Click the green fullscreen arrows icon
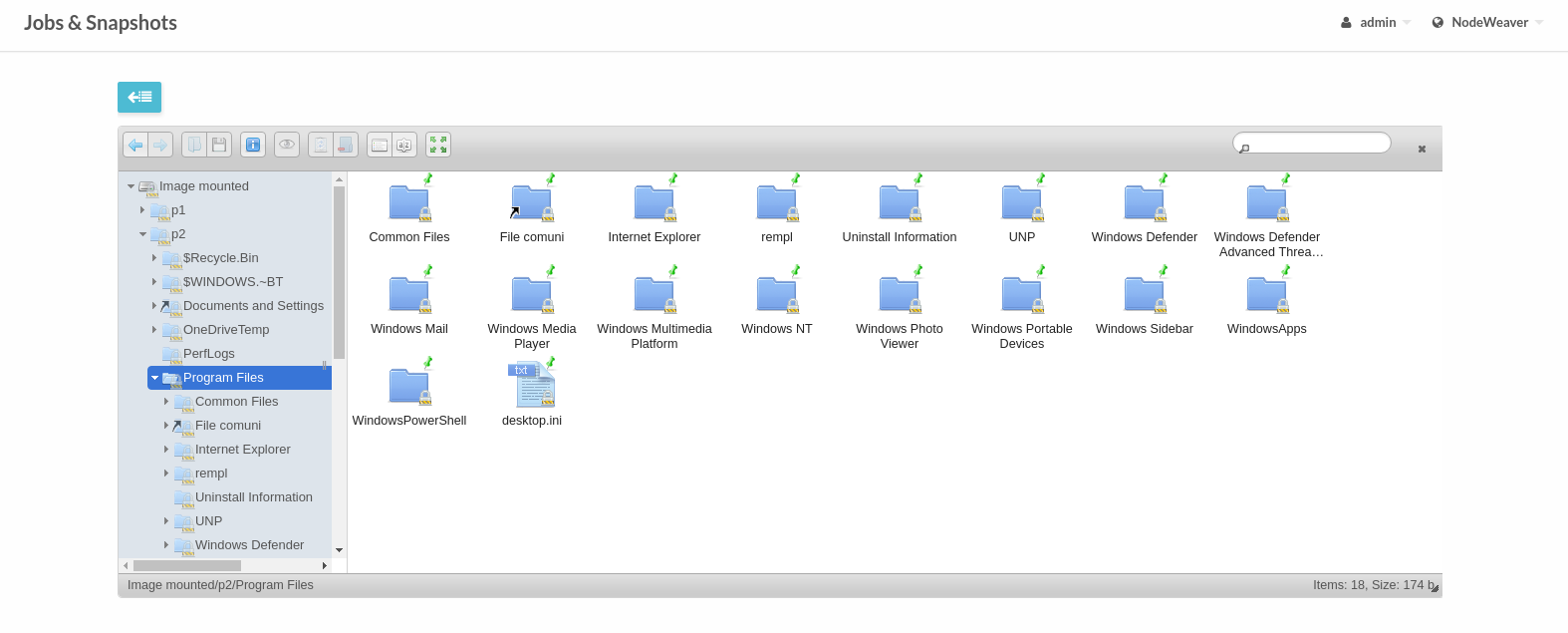The height and width of the screenshot is (633, 1568). [x=438, y=145]
